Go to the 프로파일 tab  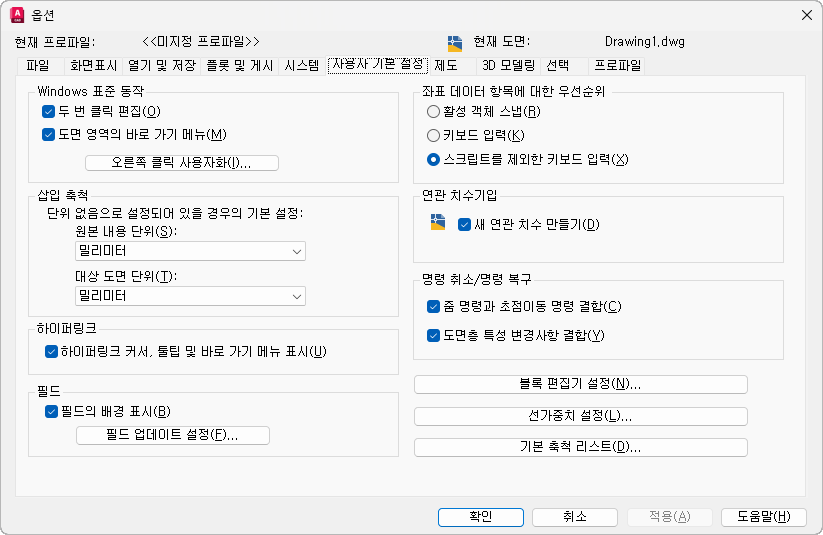617,66
